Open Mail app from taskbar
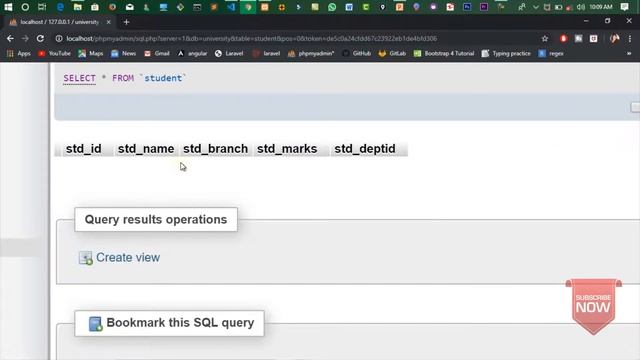The image size is (640, 360). coord(129,7)
